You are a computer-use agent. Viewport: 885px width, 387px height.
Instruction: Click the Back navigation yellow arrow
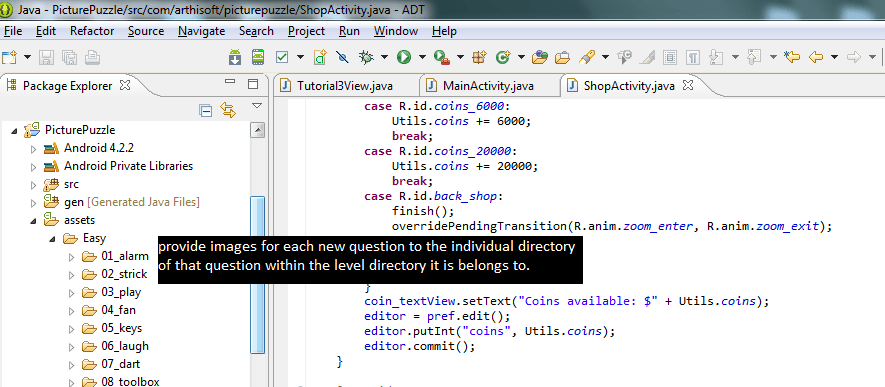tap(816, 57)
